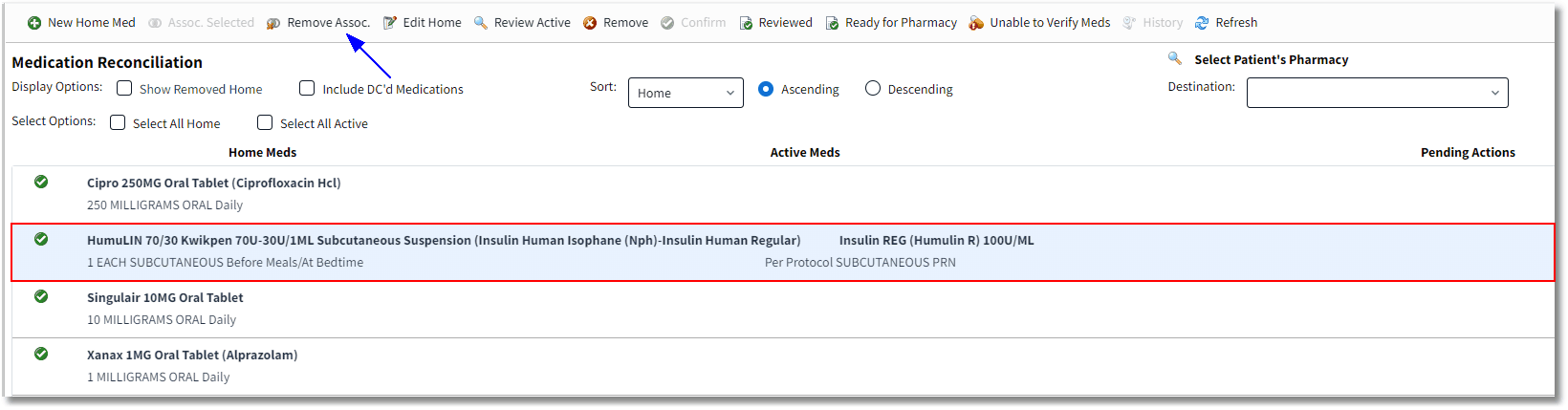This screenshot has height=410, width=1568.
Task: Choose the Descending sort radio button
Action: click(x=873, y=88)
